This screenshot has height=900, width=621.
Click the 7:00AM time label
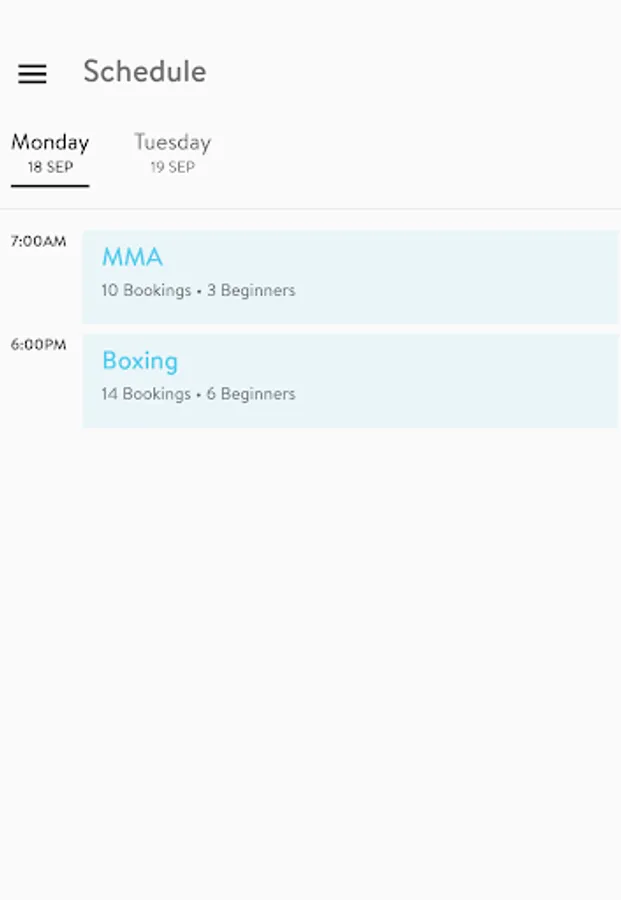point(38,241)
